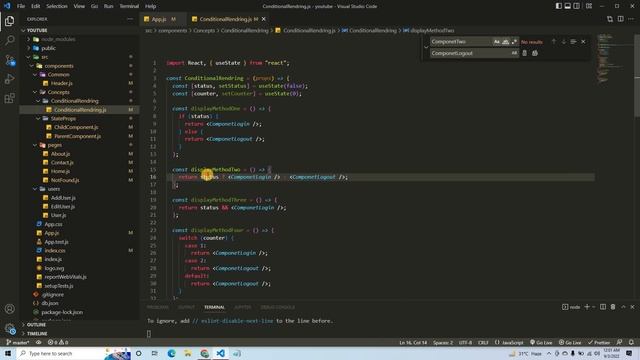Toggle Match Whole Word in the find box
Viewport: 640px width, 360px height.
click(x=505, y=42)
